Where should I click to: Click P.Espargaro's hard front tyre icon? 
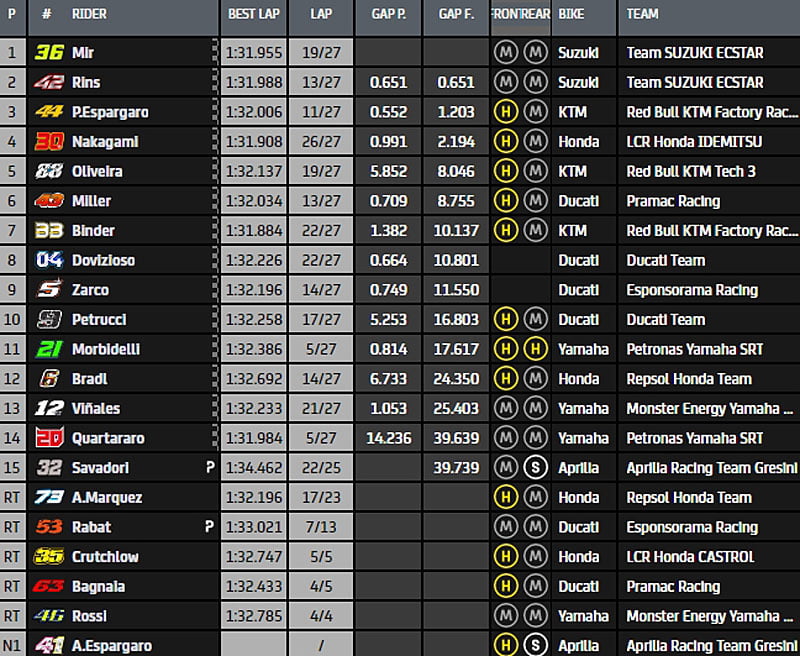pyautogui.click(x=506, y=112)
